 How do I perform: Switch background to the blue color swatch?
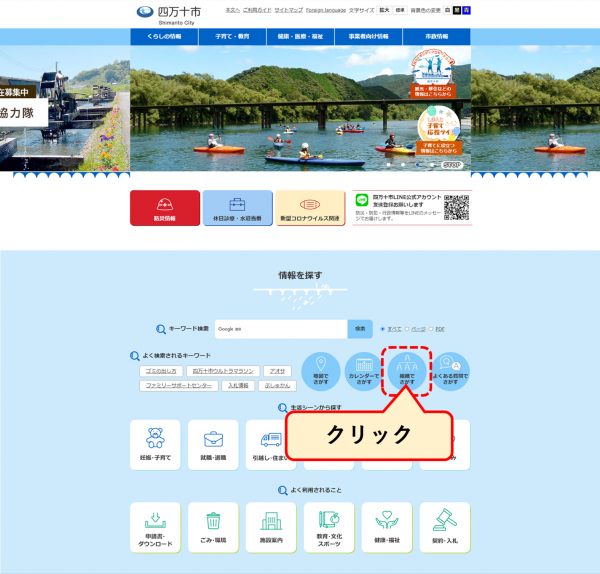pyautogui.click(x=466, y=10)
